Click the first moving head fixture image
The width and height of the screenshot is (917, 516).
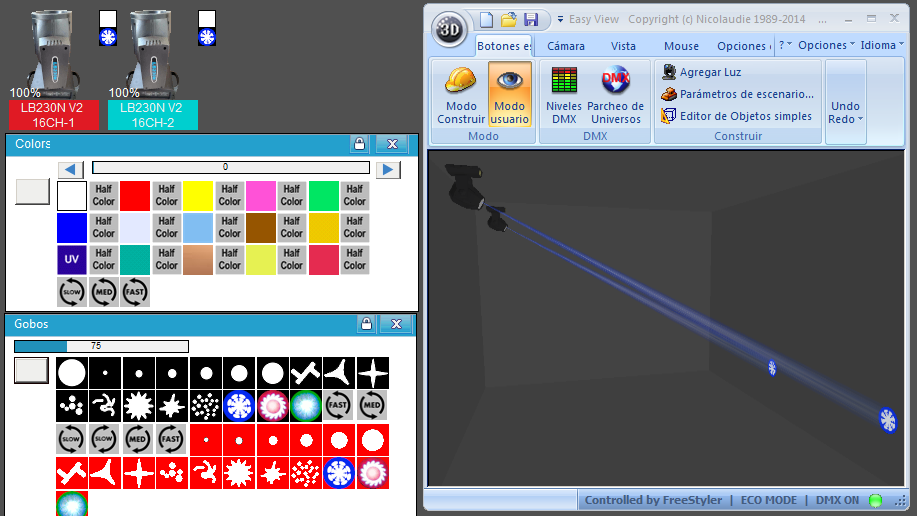[53, 53]
